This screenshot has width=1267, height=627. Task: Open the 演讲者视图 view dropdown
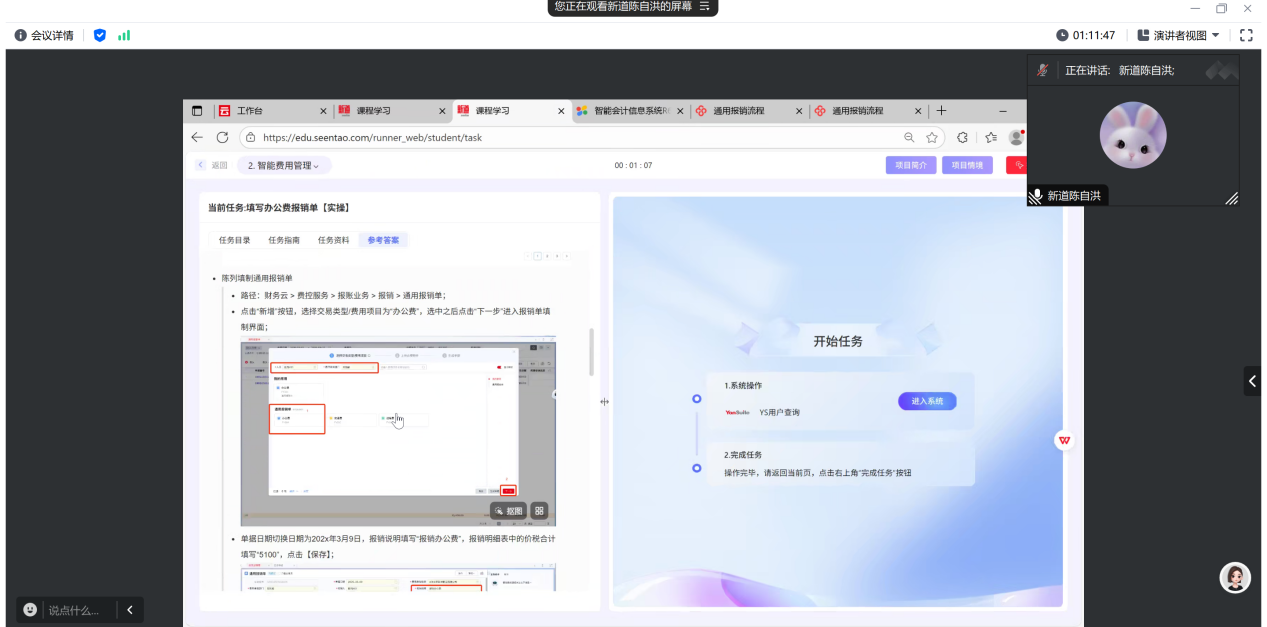click(1178, 35)
